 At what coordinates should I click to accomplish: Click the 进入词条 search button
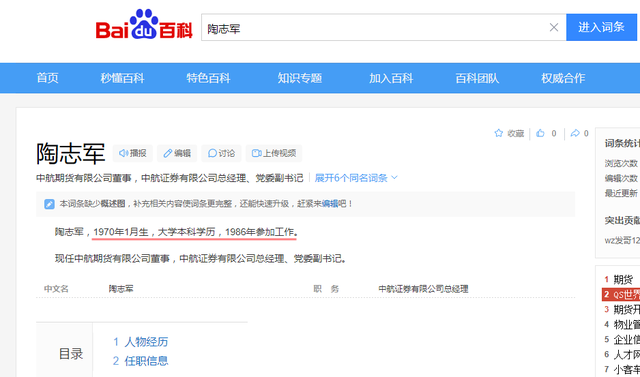click(601, 27)
